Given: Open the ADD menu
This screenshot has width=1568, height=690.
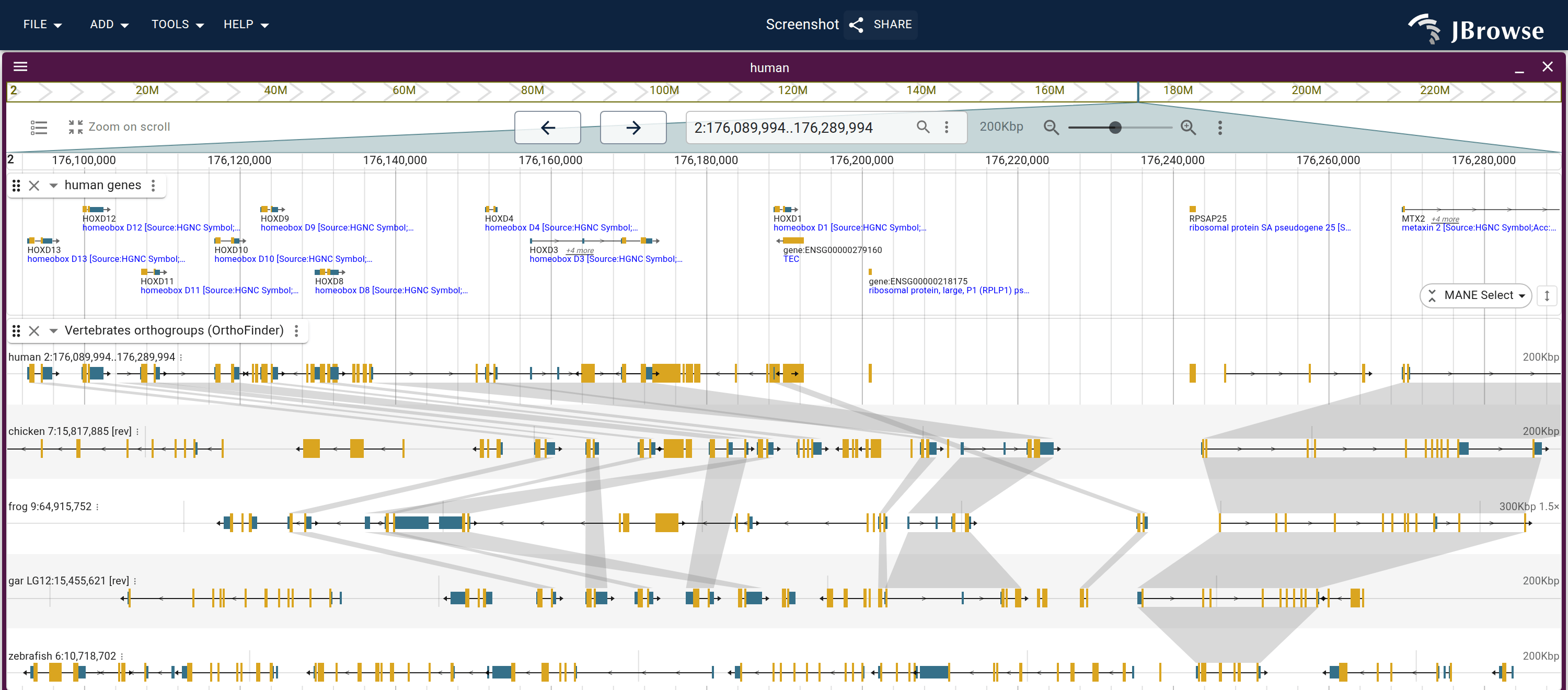Looking at the screenshot, I should tap(109, 25).
